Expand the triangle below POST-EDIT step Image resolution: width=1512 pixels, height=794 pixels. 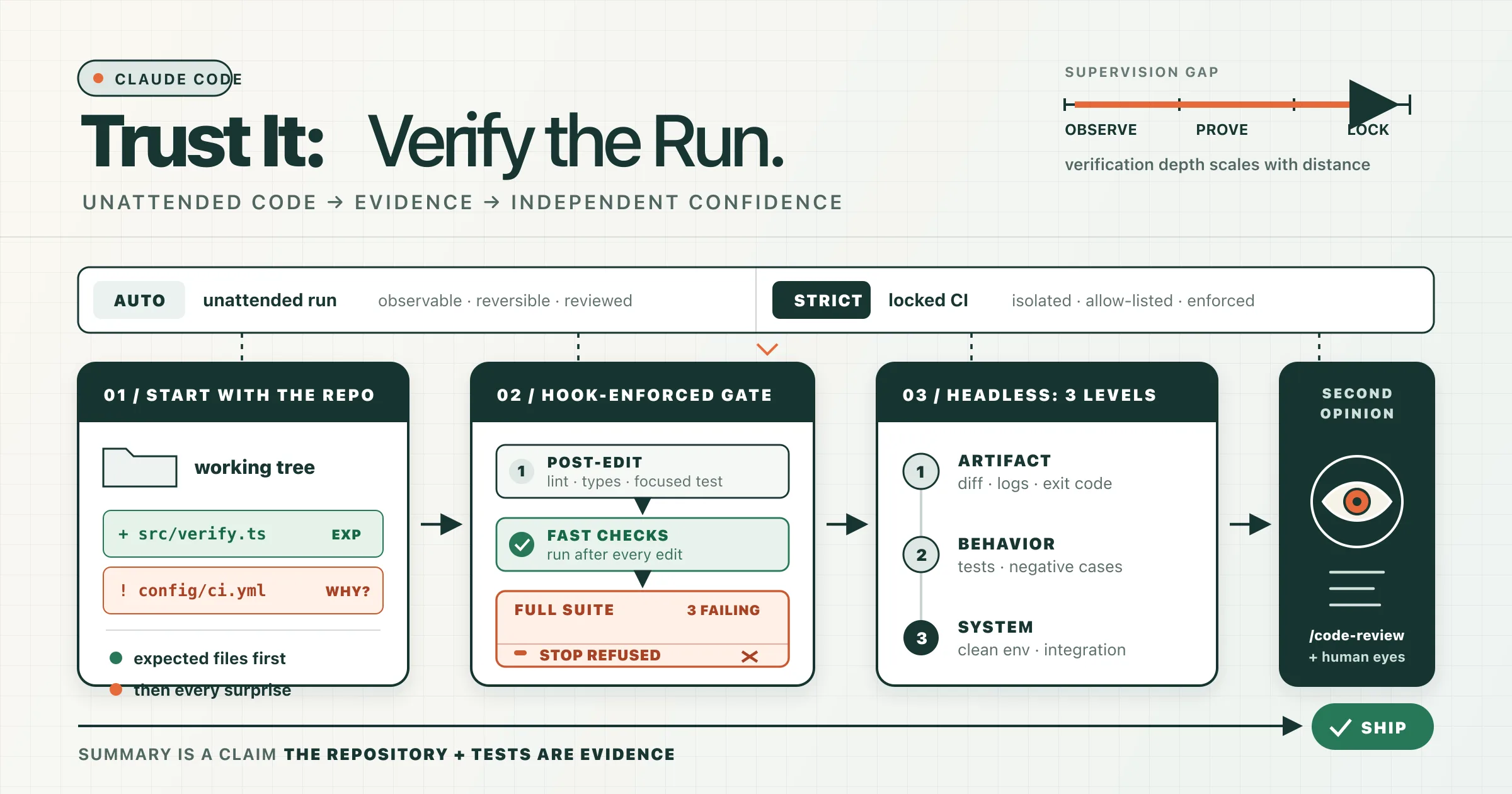pyautogui.click(x=643, y=506)
